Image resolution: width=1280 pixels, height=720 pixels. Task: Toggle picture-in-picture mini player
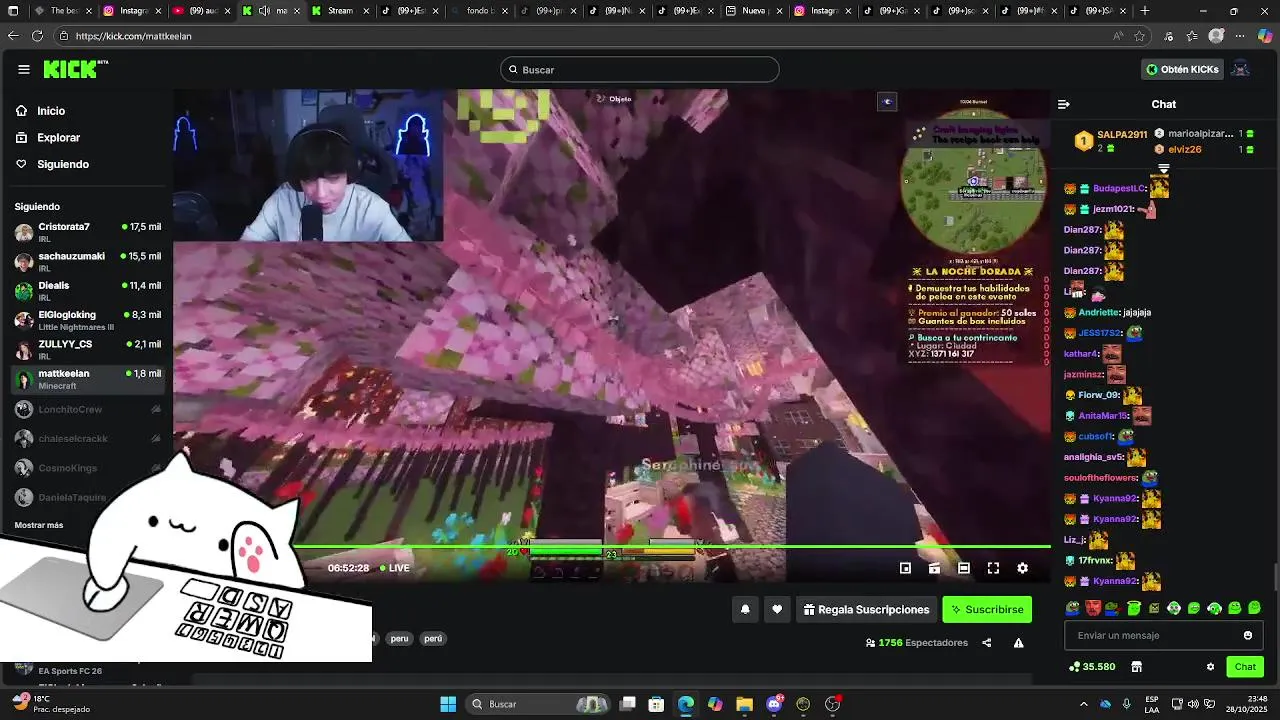tap(905, 568)
